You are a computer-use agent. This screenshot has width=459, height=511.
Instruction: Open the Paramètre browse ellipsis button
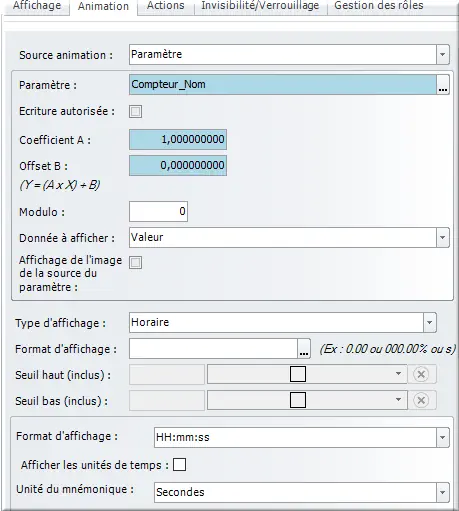tap(443, 85)
